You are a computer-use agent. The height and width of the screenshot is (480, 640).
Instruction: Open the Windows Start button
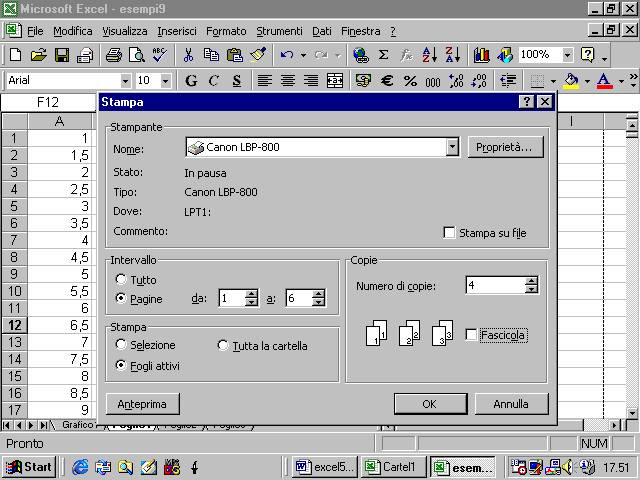click(29, 467)
